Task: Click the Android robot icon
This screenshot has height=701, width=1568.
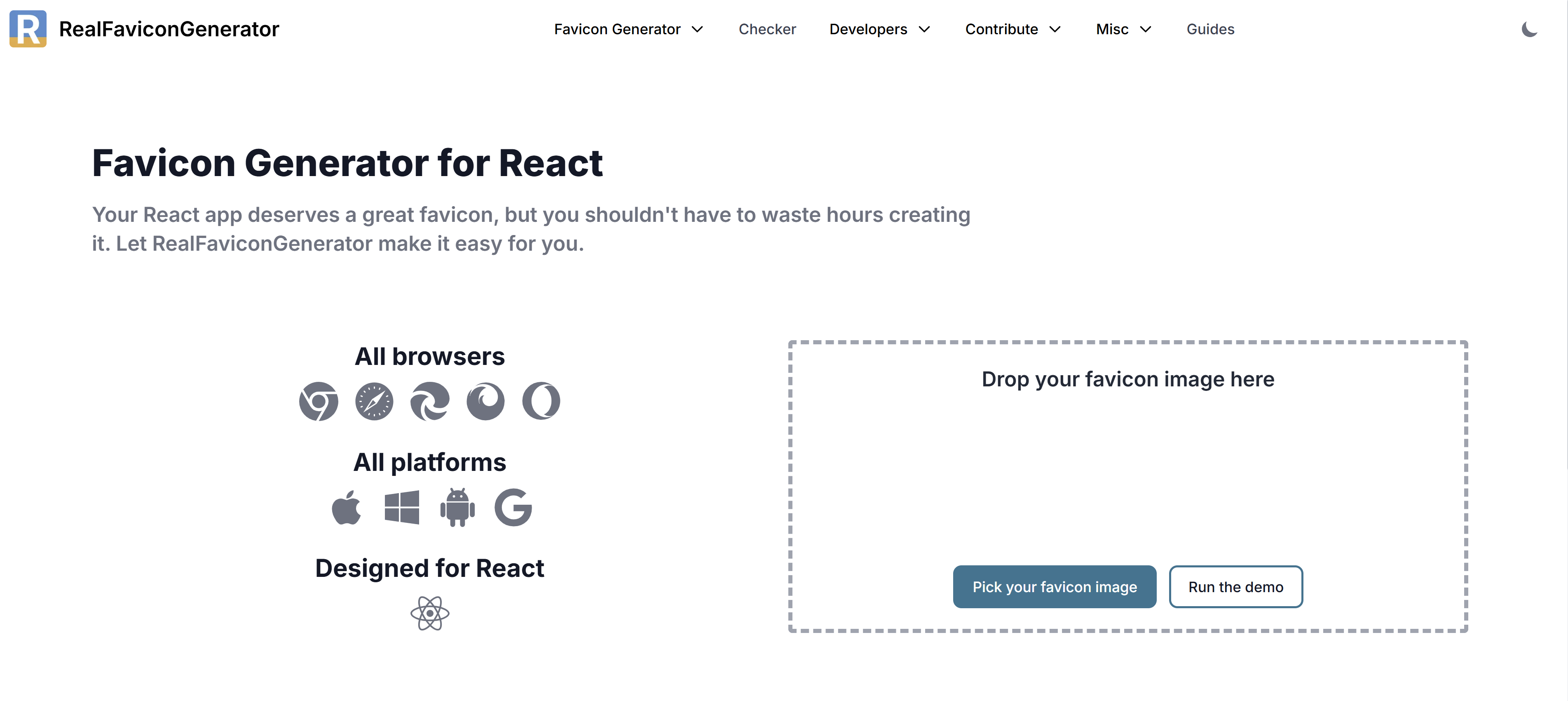Action: tap(458, 507)
